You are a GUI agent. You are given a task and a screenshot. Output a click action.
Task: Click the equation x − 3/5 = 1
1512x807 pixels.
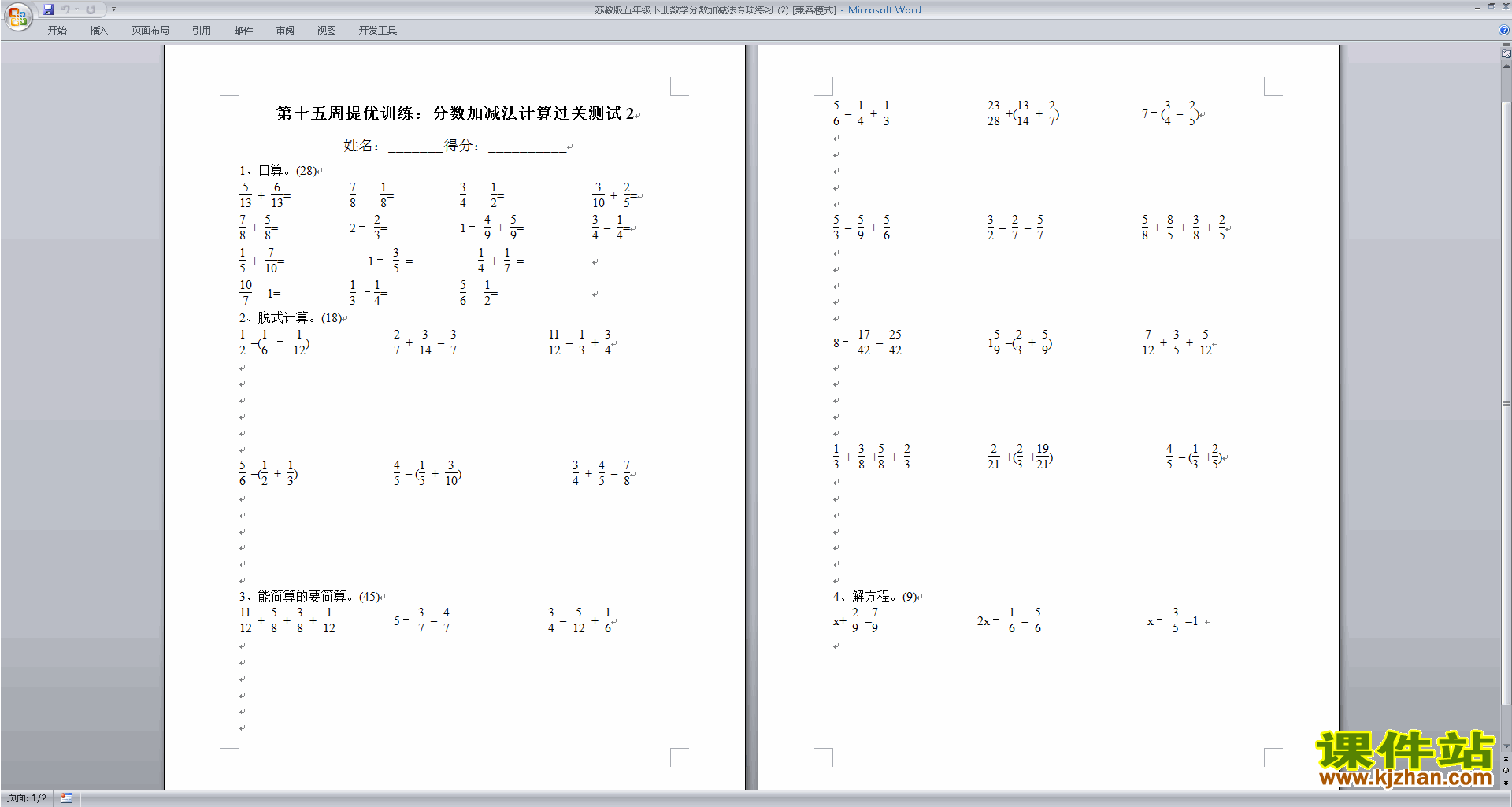[x=1173, y=621]
